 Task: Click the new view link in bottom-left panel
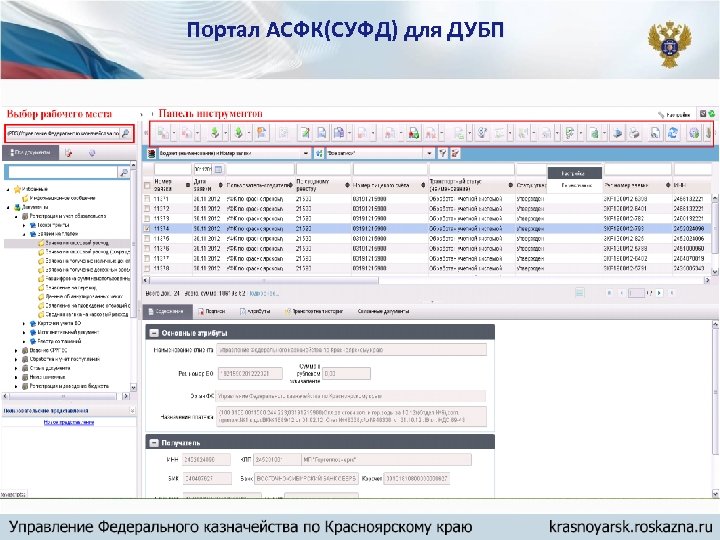pyautogui.click(x=69, y=422)
